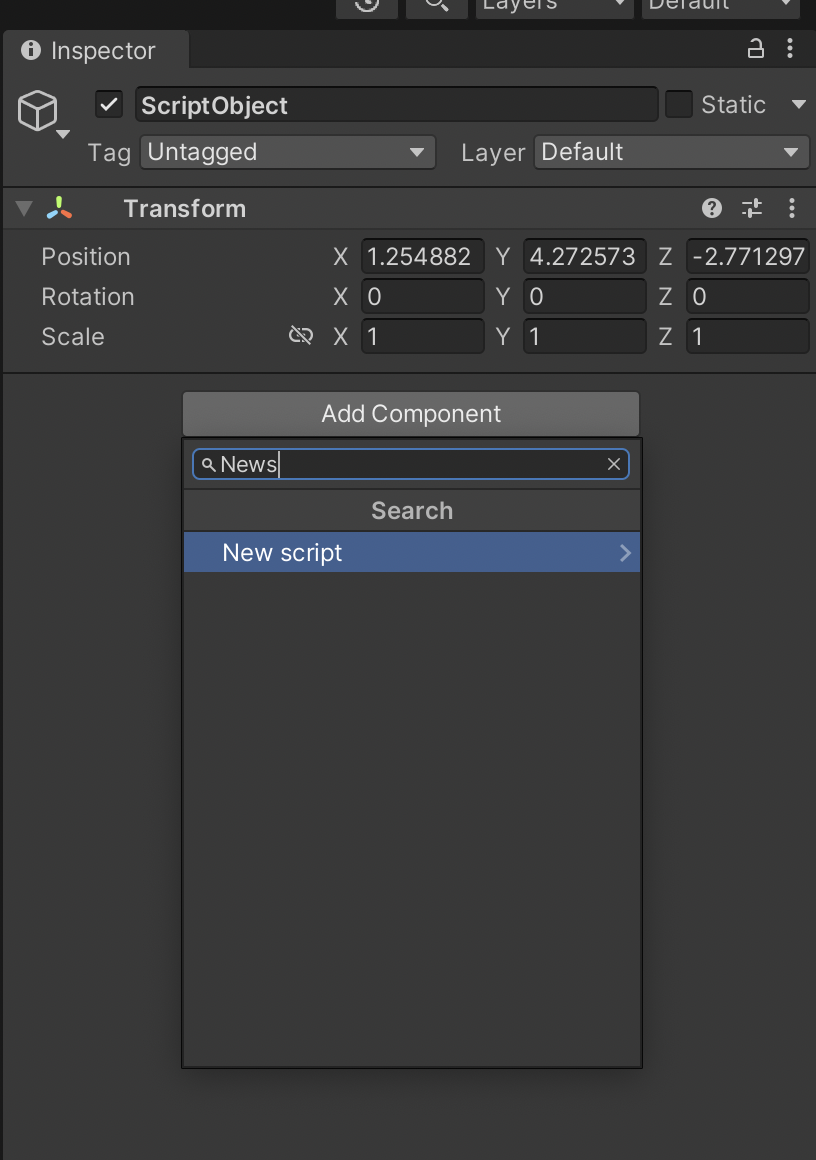Viewport: 816px width, 1160px height.
Task: Enable the Static checkbox
Action: click(x=679, y=105)
